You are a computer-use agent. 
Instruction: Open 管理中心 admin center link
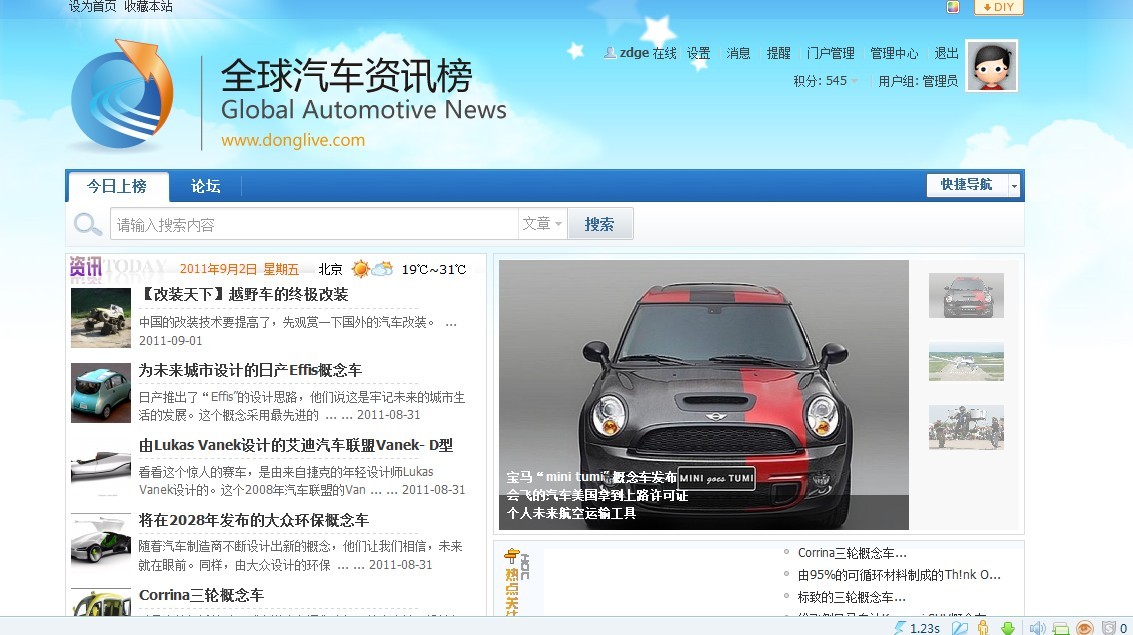click(x=894, y=53)
